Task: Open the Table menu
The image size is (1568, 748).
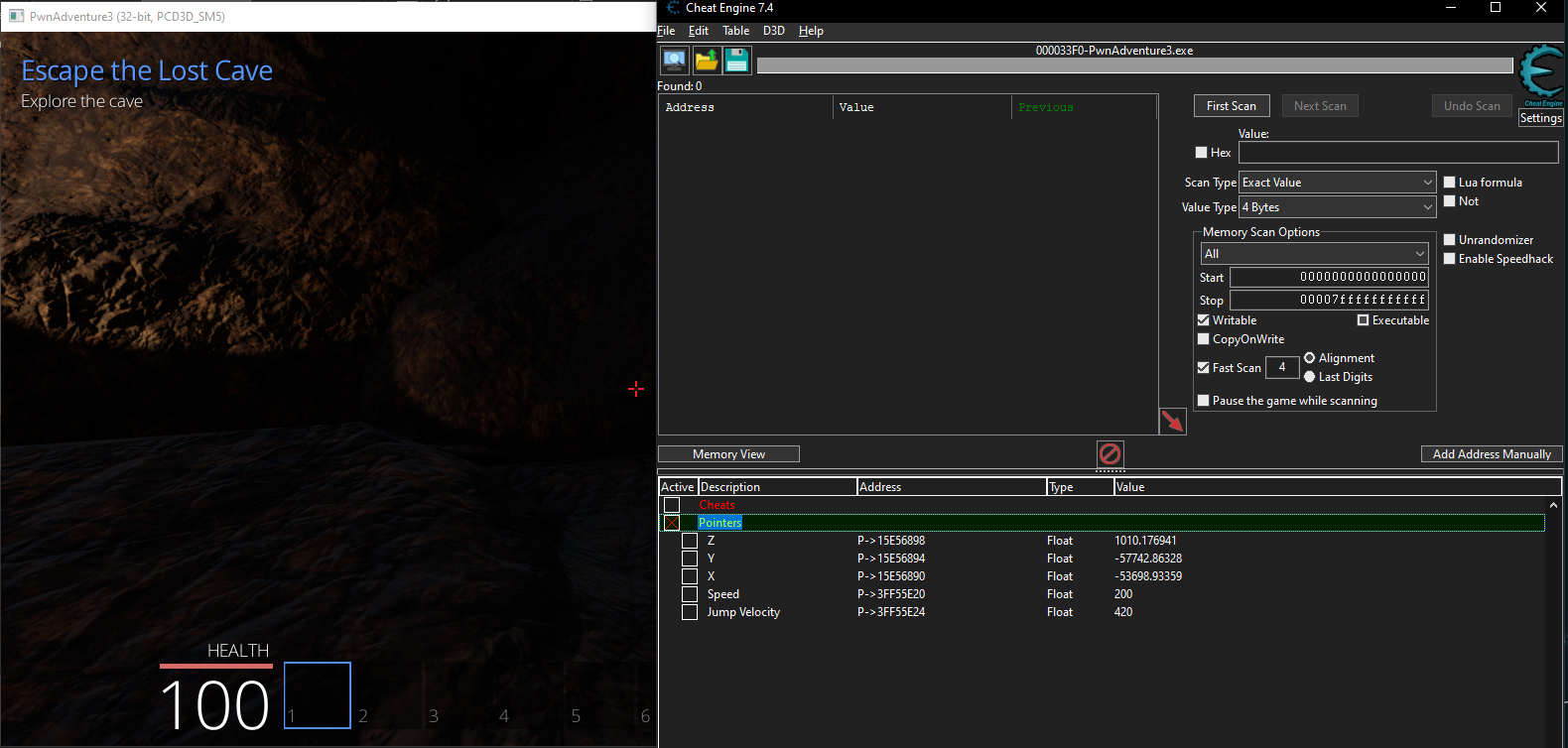Action: [736, 31]
